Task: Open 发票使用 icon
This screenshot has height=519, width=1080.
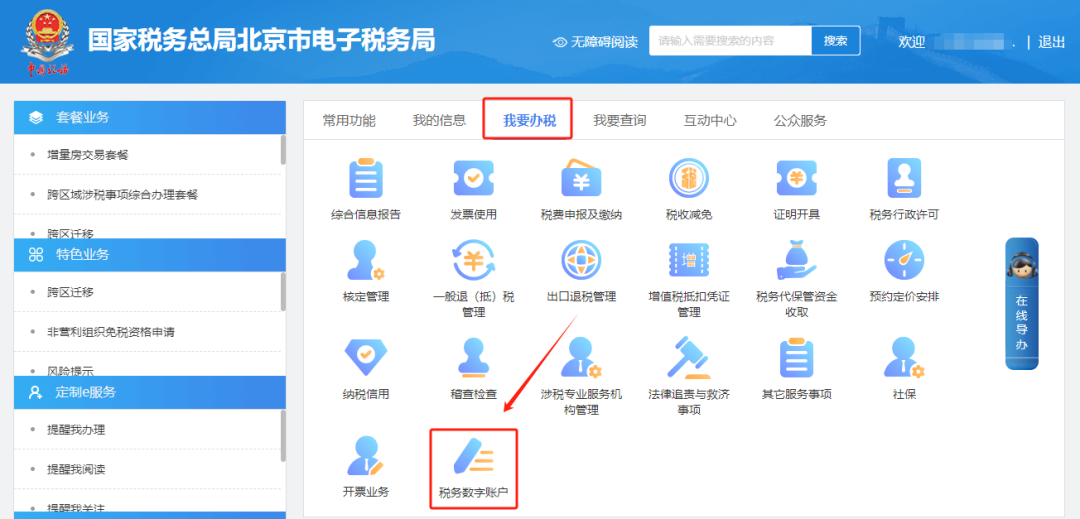Action: tap(473, 178)
